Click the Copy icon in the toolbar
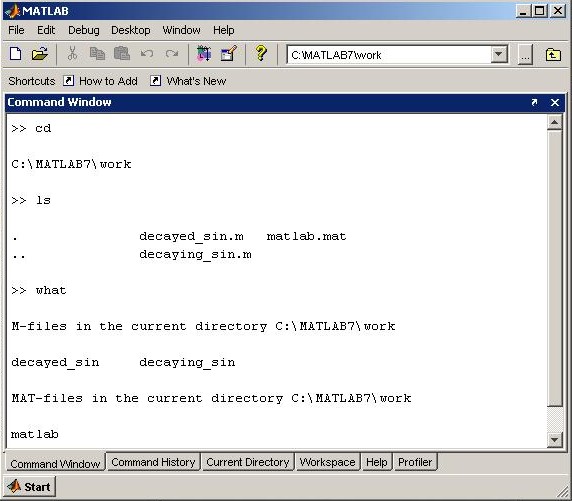572x501 pixels. click(97, 54)
